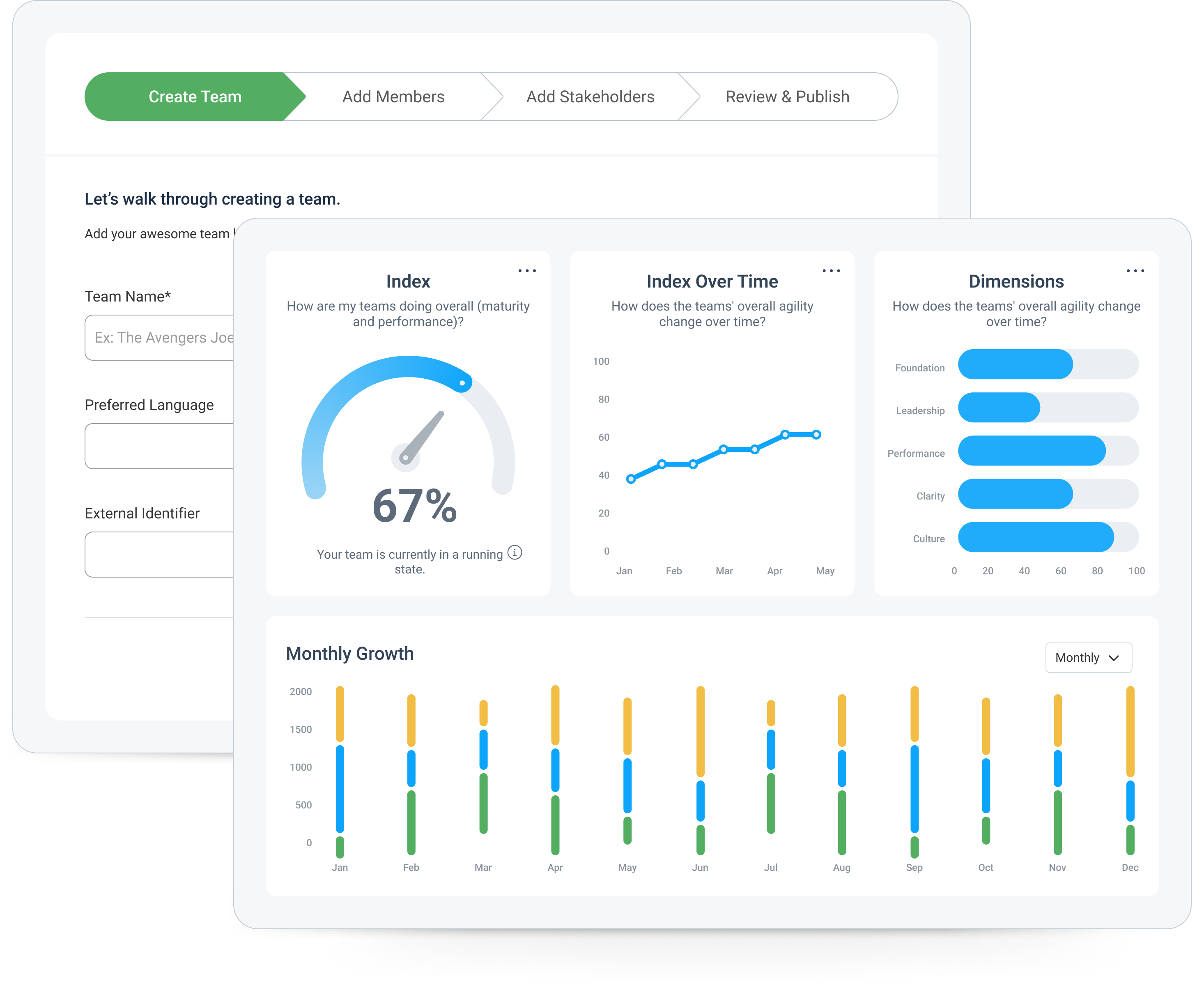Switch to the Add Stakeholders step
Screen dimensions: 1204x990
(x=590, y=97)
